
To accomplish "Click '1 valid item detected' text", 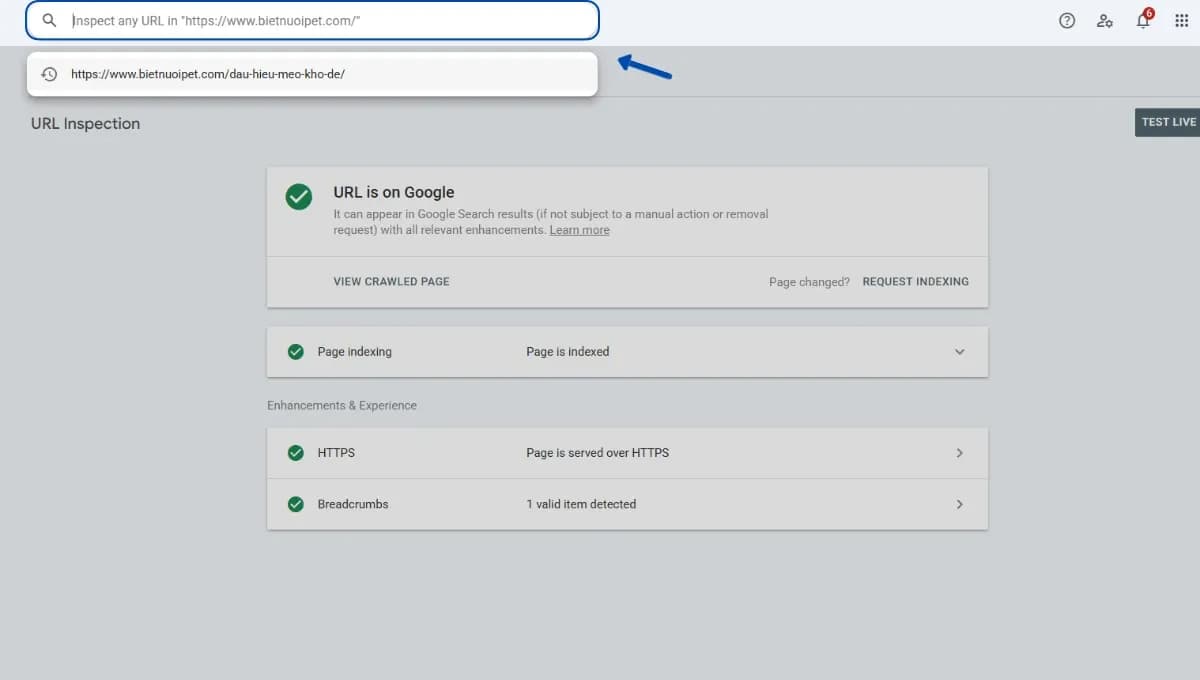I will 581,504.
